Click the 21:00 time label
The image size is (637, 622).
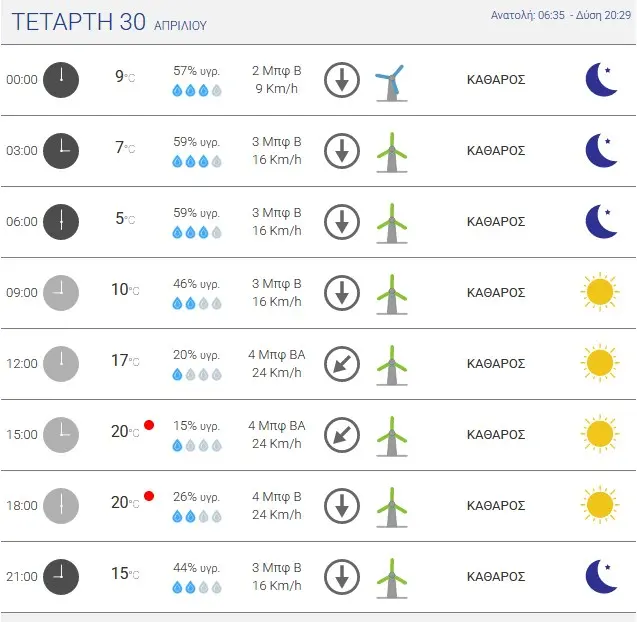22,576
